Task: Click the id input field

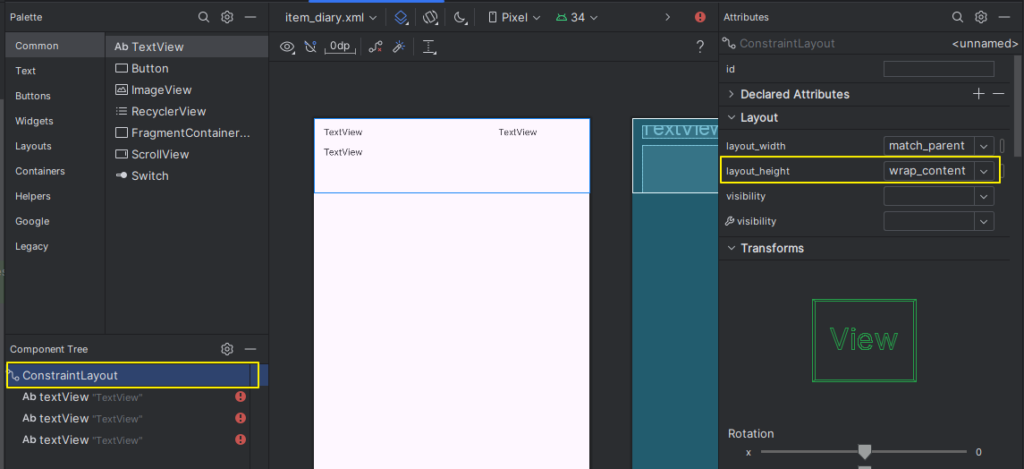Action: coord(938,69)
